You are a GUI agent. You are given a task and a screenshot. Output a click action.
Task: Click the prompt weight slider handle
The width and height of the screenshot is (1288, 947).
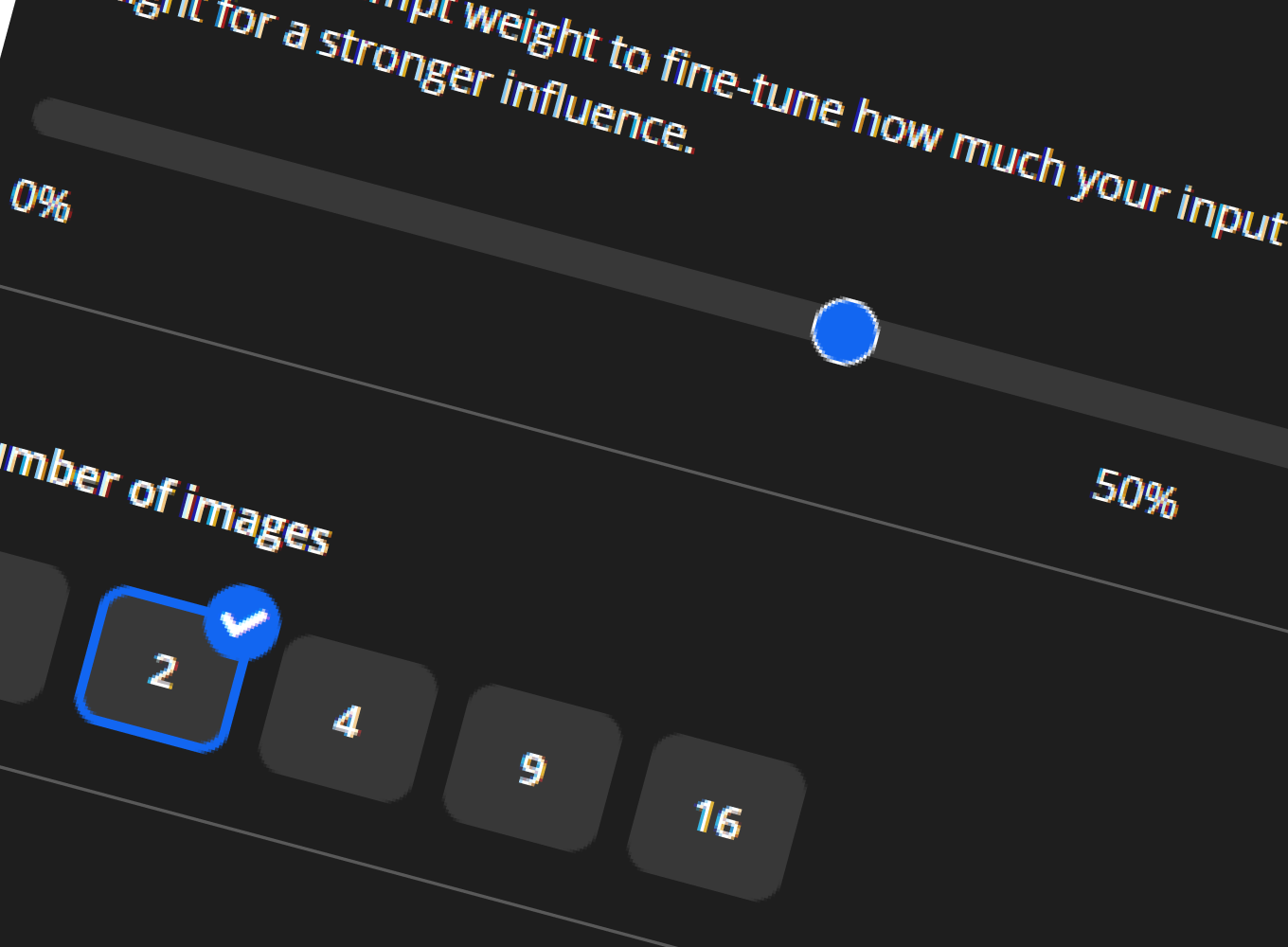click(843, 333)
